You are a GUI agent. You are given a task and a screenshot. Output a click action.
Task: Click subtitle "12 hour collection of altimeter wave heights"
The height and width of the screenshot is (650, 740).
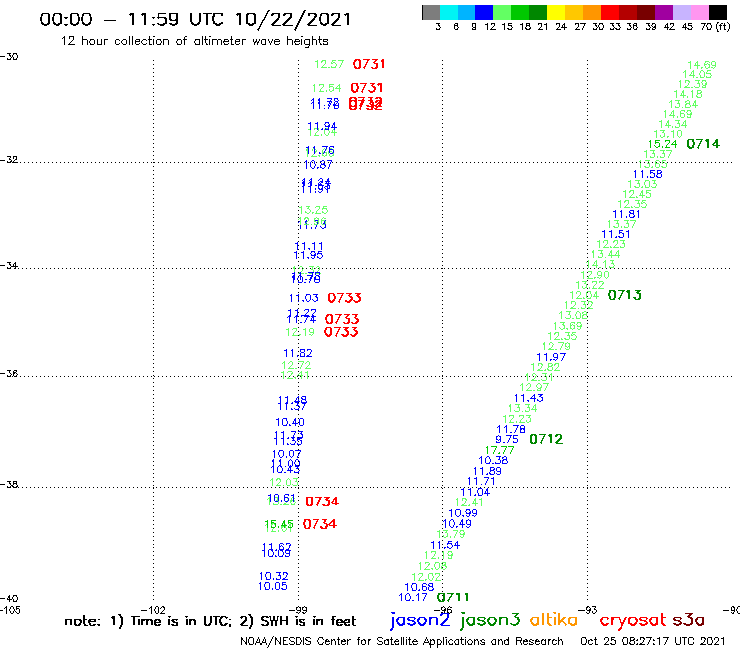pyautogui.click(x=194, y=41)
